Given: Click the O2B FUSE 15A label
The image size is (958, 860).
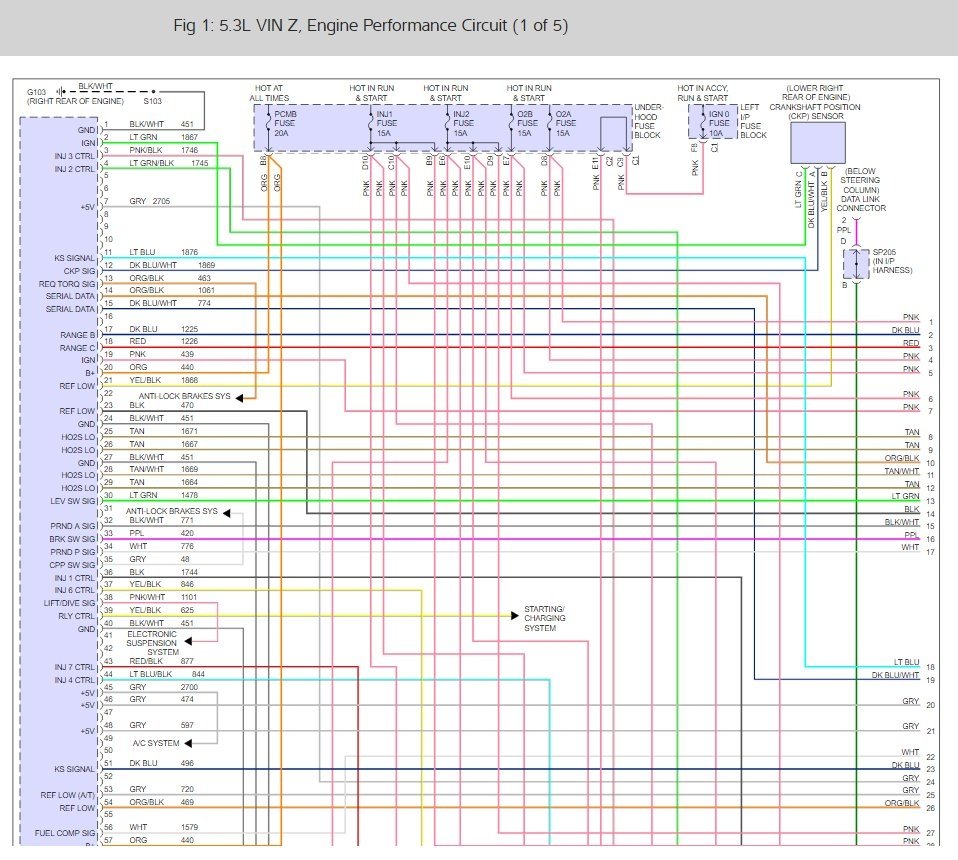Looking at the screenshot, I should (x=527, y=123).
